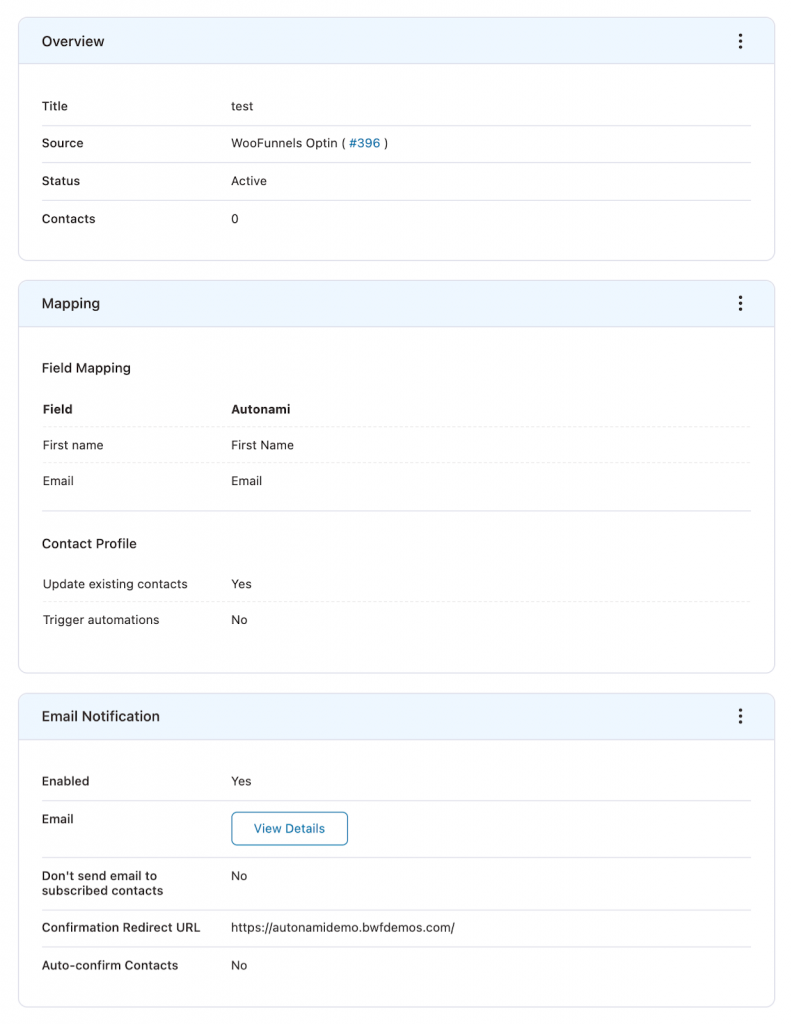This screenshot has width=792, height=1024.
Task: Click the First Name mapped value
Action: (262, 445)
